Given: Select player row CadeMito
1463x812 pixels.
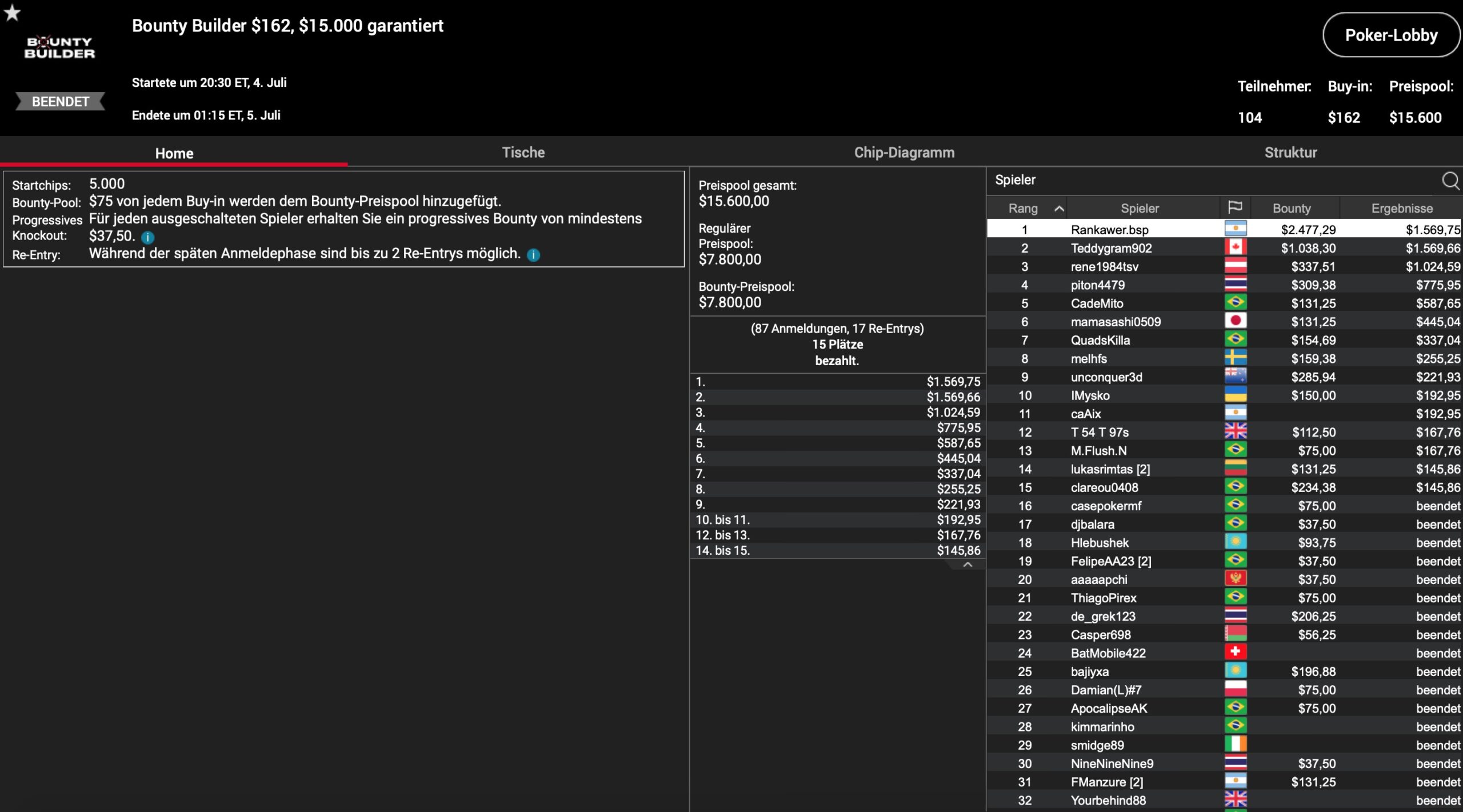Looking at the screenshot, I should [x=1097, y=303].
